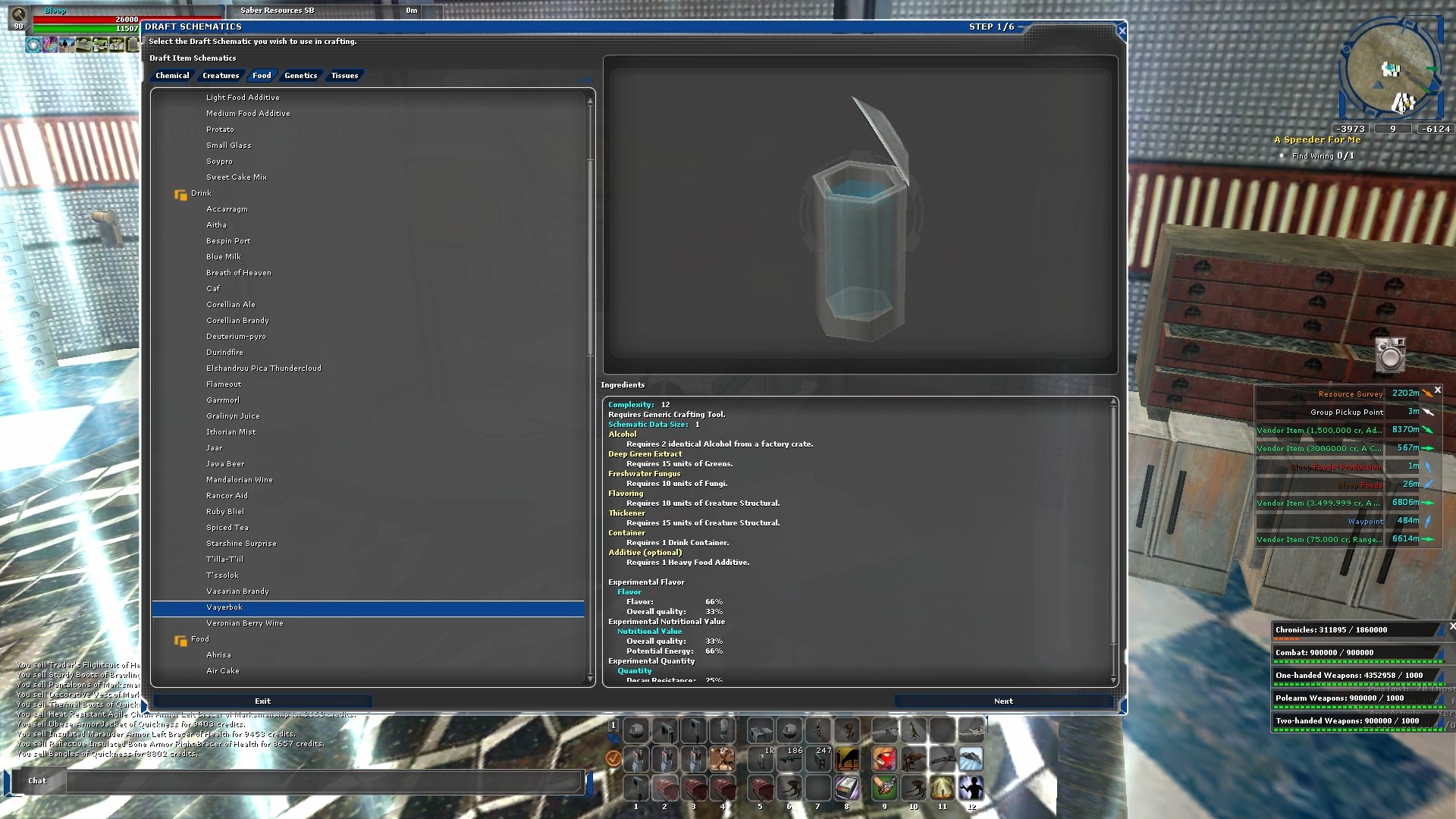This screenshot has width=1456, height=819.
Task: Collapse the Drink folder in schematic list
Action: tap(180, 194)
